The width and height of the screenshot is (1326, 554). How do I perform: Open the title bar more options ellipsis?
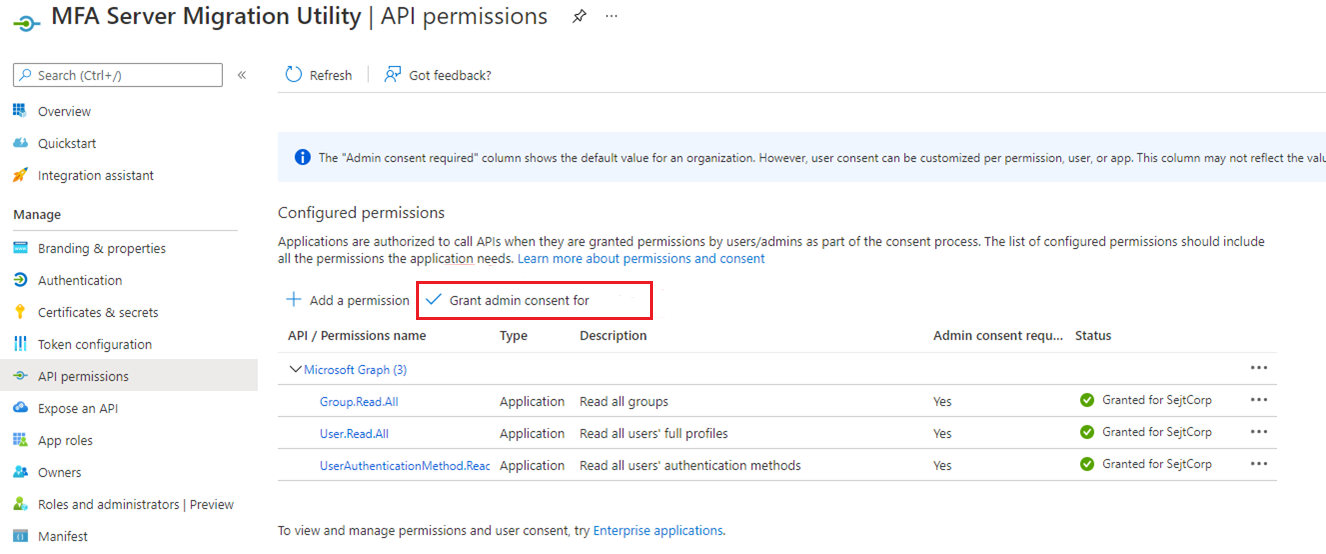612,17
